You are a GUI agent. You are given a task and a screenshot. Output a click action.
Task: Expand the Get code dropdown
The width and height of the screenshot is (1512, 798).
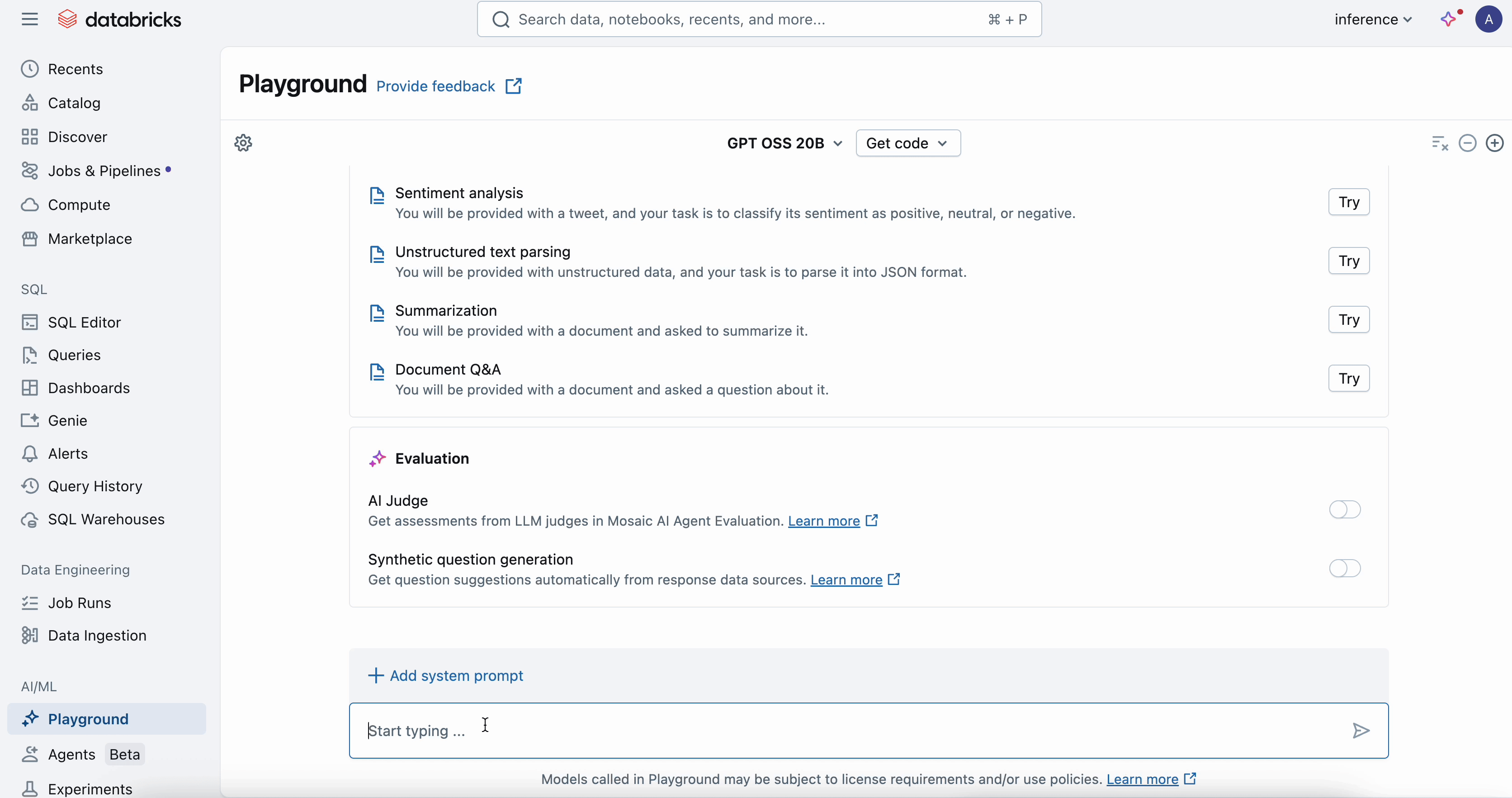(x=907, y=143)
